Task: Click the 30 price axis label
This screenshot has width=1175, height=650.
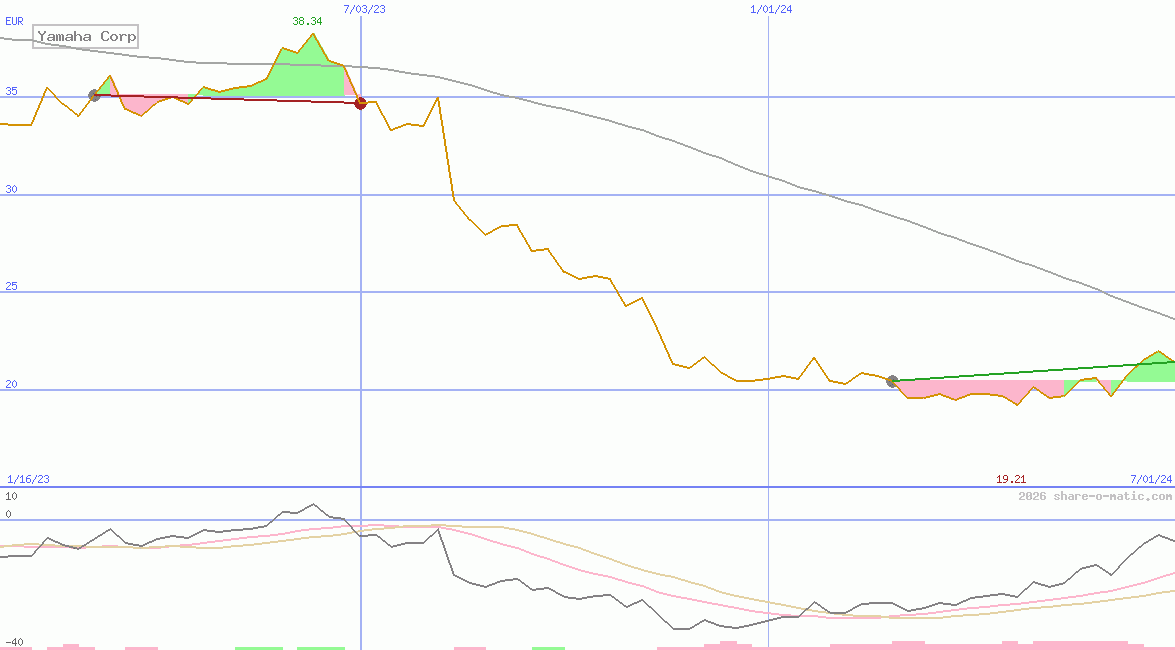Action: (12, 189)
